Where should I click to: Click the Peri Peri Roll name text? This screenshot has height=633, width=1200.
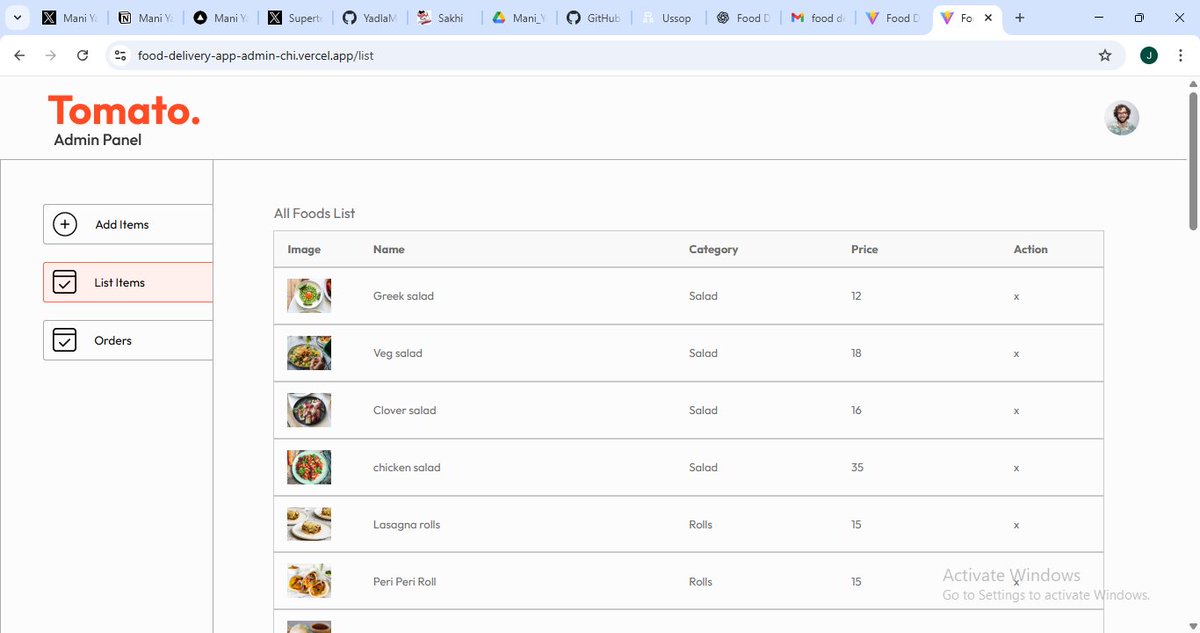click(x=404, y=581)
